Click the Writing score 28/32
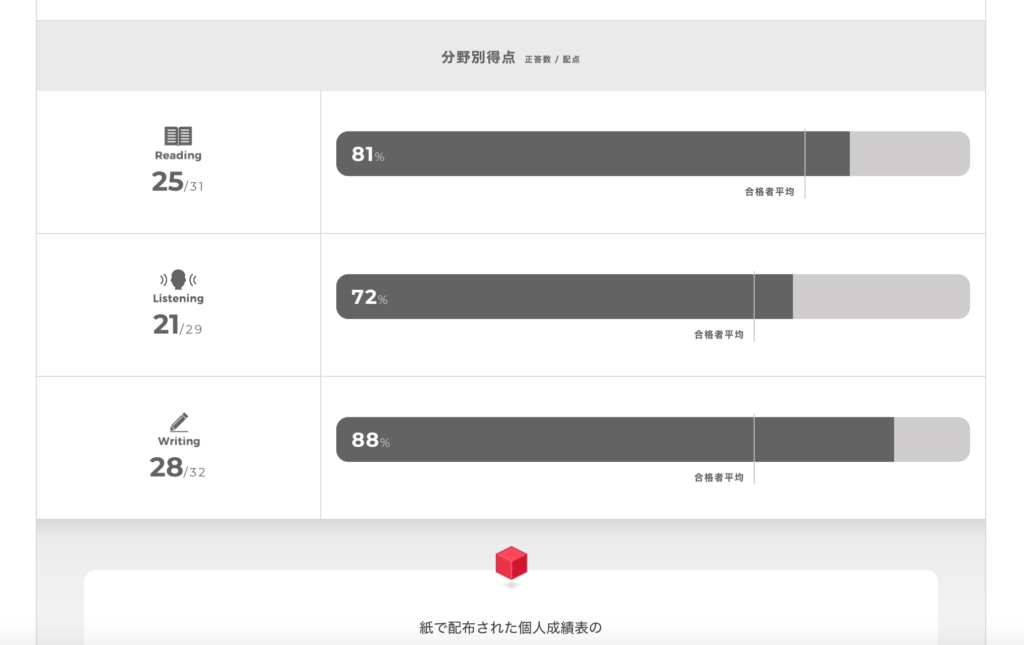 (x=177, y=469)
